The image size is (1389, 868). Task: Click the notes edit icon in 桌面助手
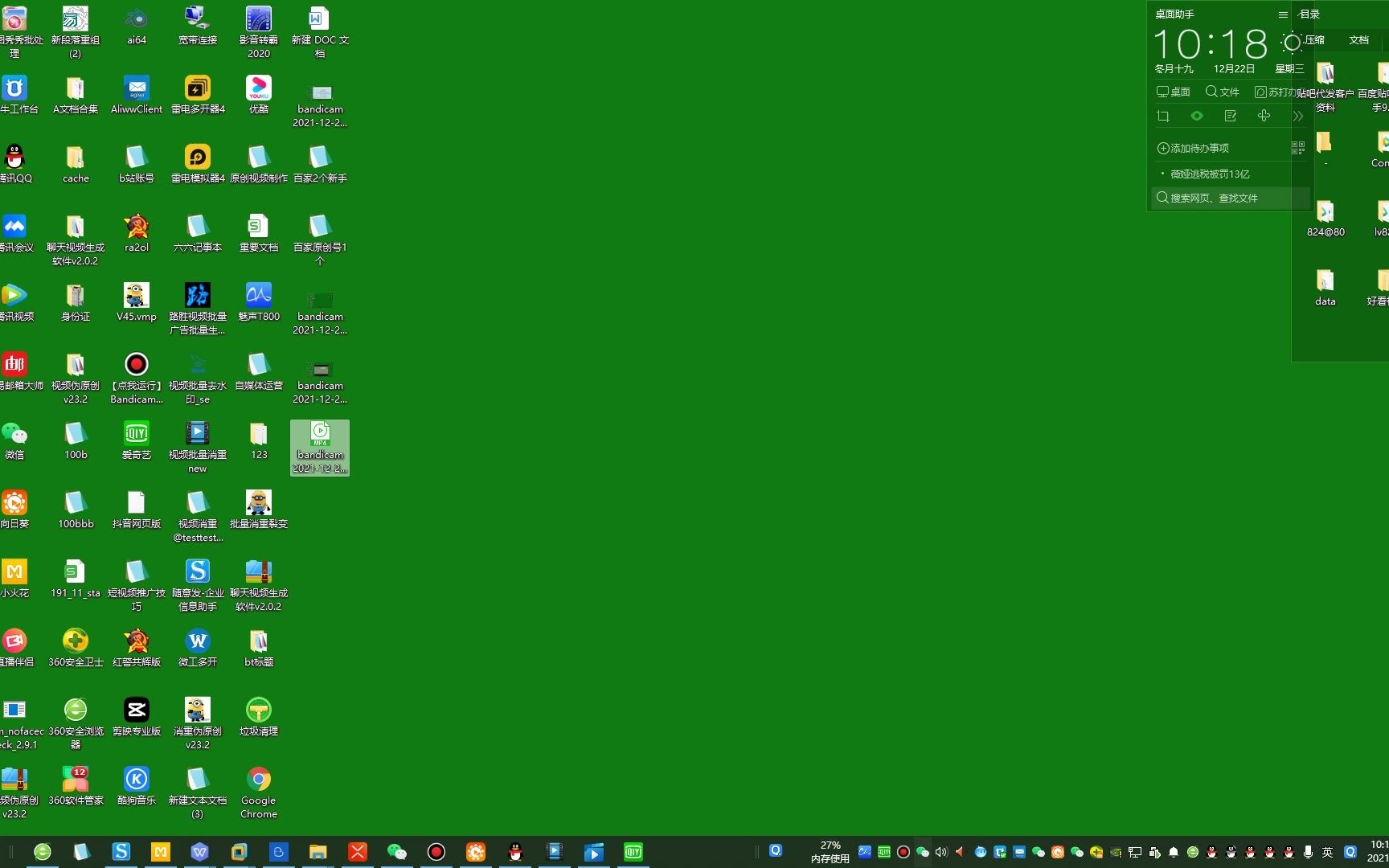(x=1231, y=117)
